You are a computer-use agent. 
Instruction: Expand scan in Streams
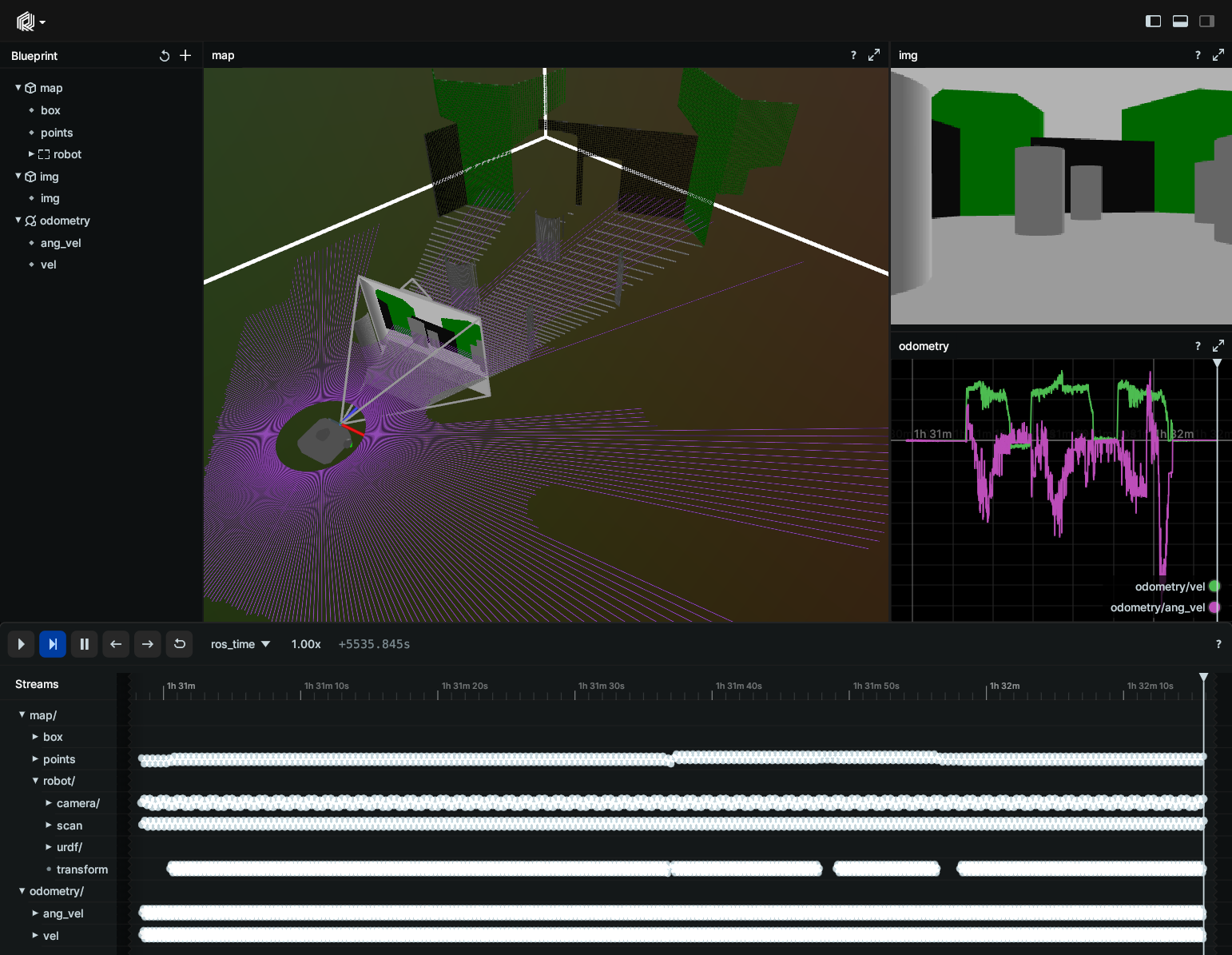point(49,825)
